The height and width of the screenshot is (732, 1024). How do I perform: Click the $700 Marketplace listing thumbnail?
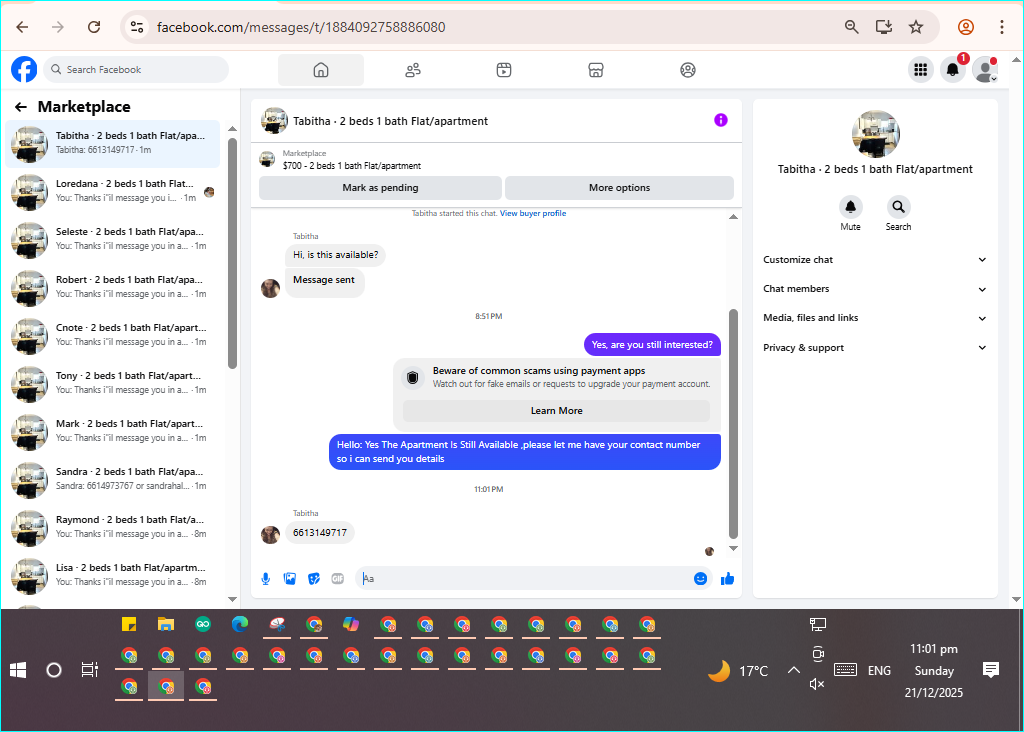pos(267,159)
